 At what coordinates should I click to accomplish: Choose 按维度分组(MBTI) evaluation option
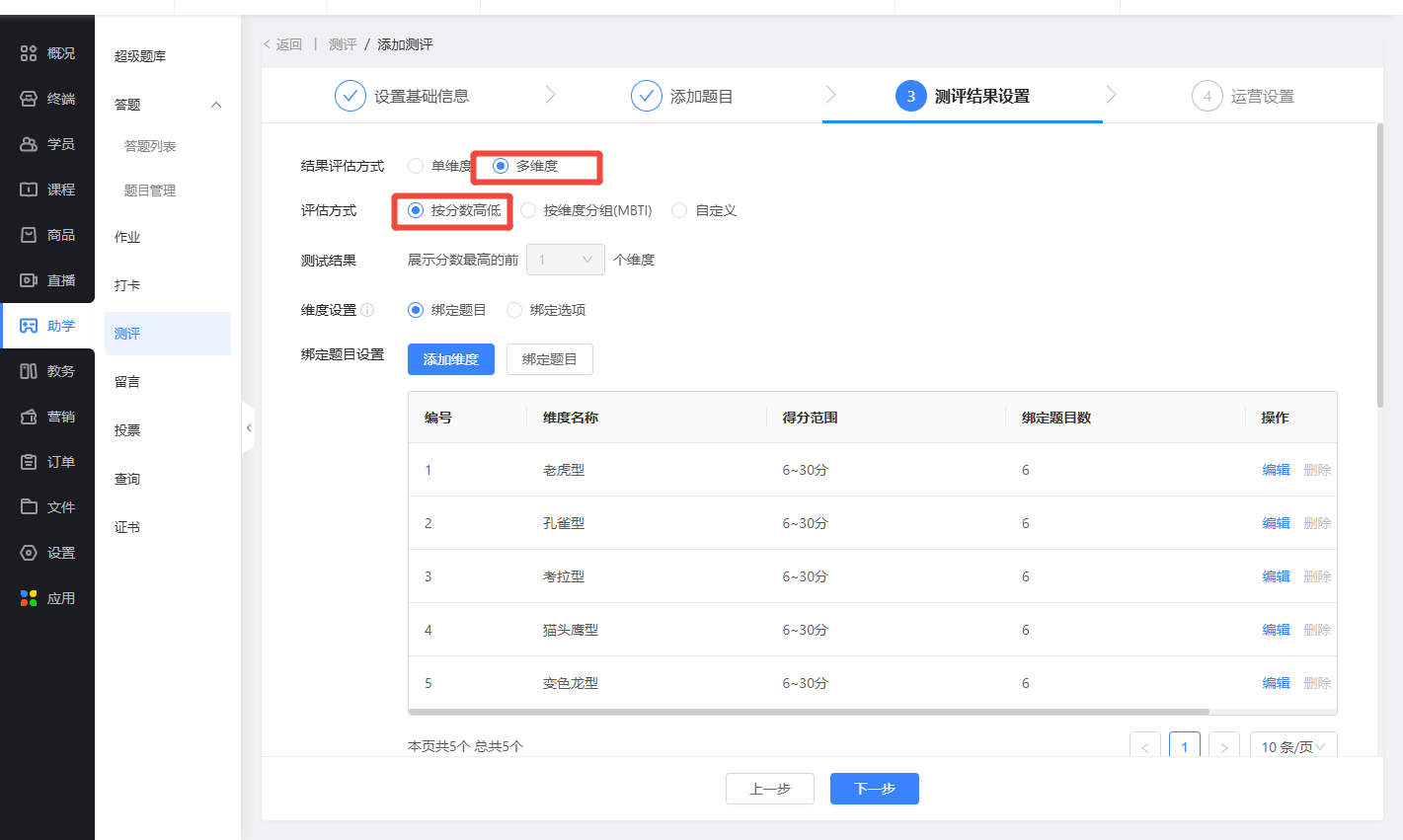pyautogui.click(x=528, y=210)
